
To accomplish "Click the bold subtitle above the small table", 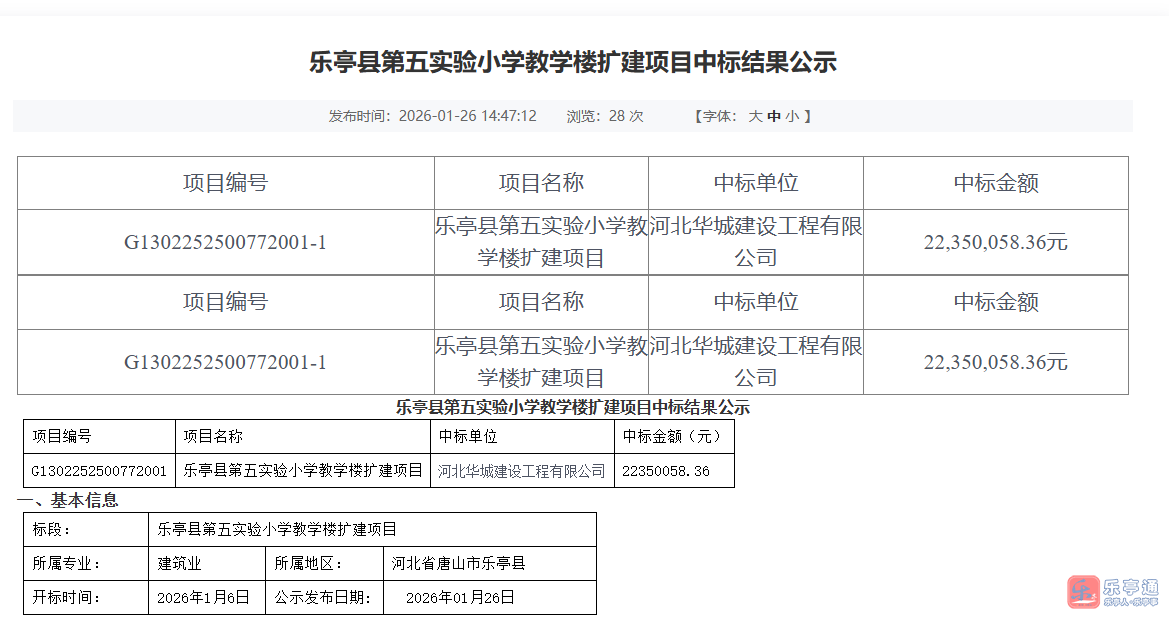I will tap(573, 408).
